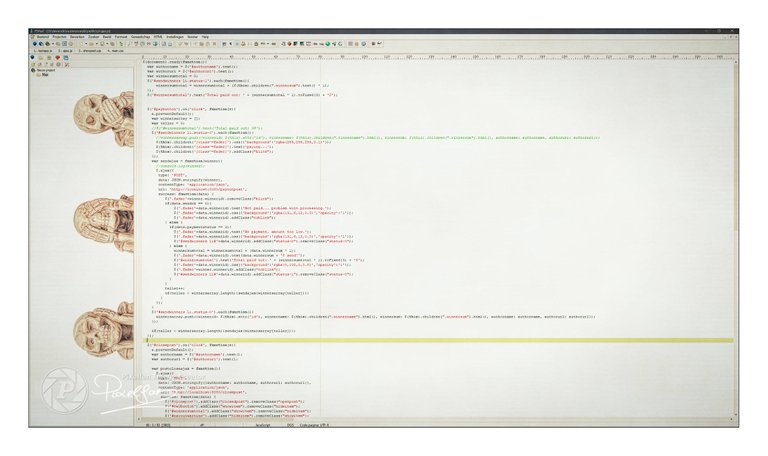
Task: Click the green globe browser preview icon
Action: [328, 44]
